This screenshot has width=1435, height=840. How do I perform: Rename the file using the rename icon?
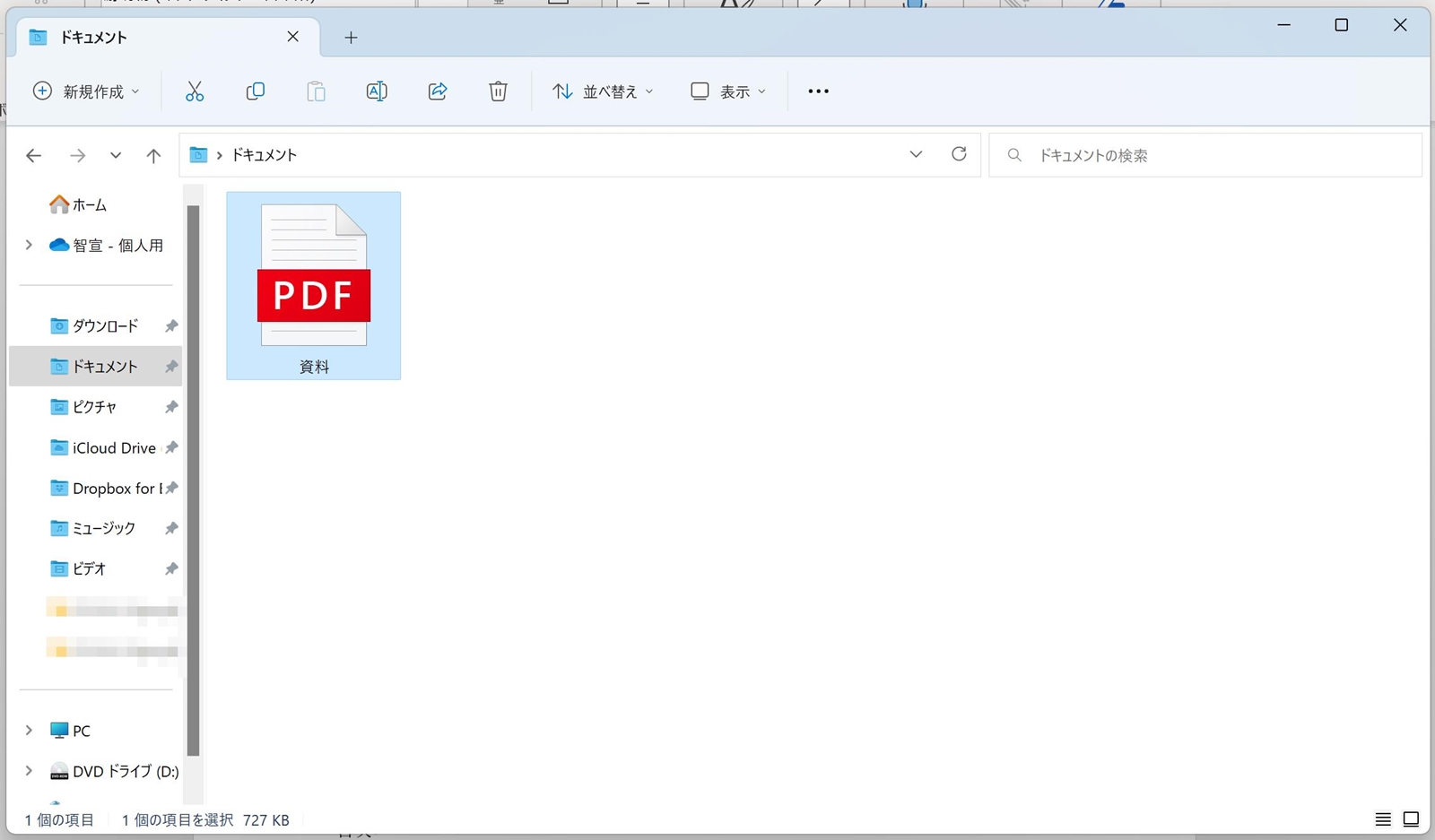(x=377, y=91)
